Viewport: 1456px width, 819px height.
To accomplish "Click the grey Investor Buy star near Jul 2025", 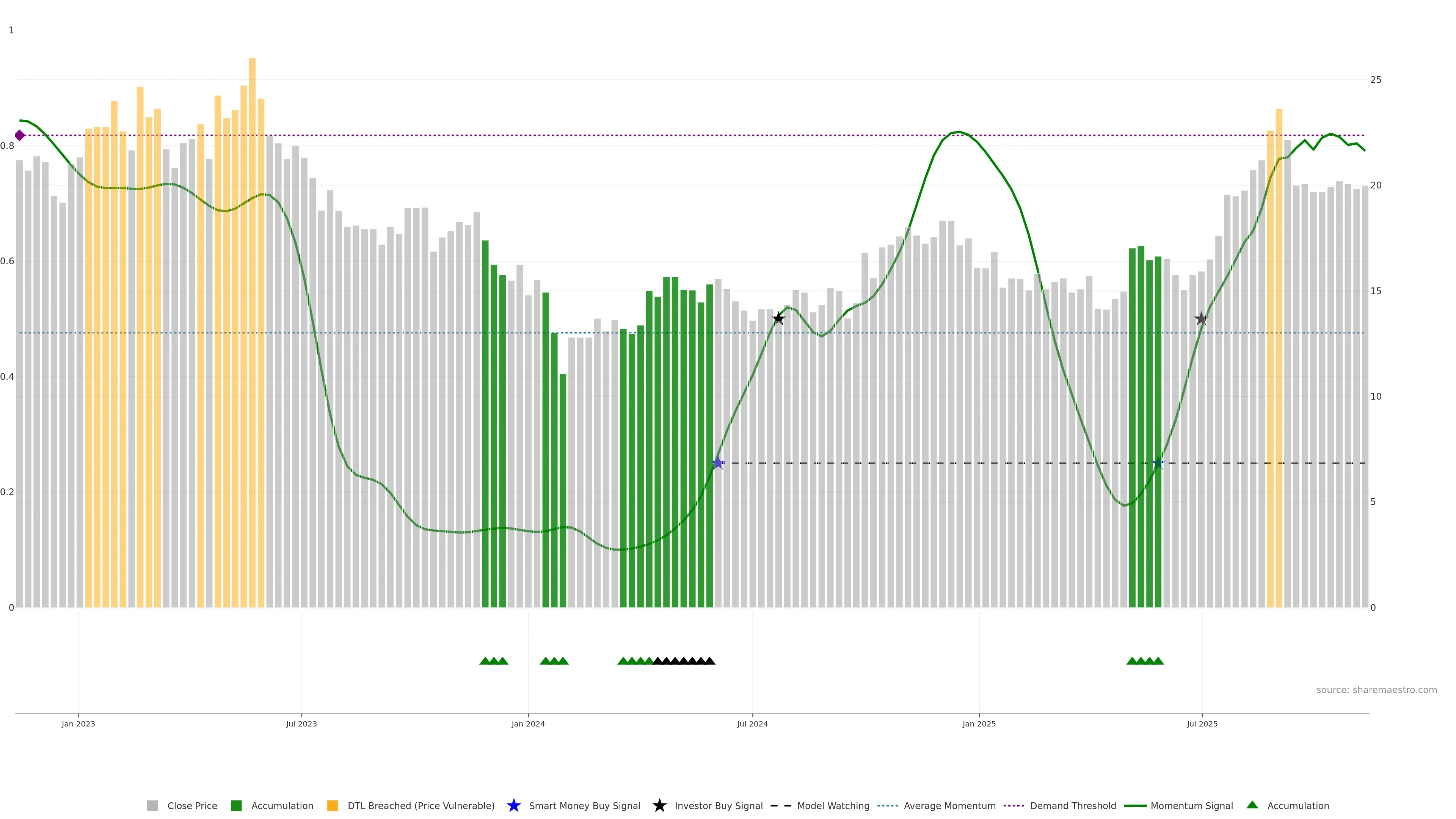I will tap(1201, 319).
